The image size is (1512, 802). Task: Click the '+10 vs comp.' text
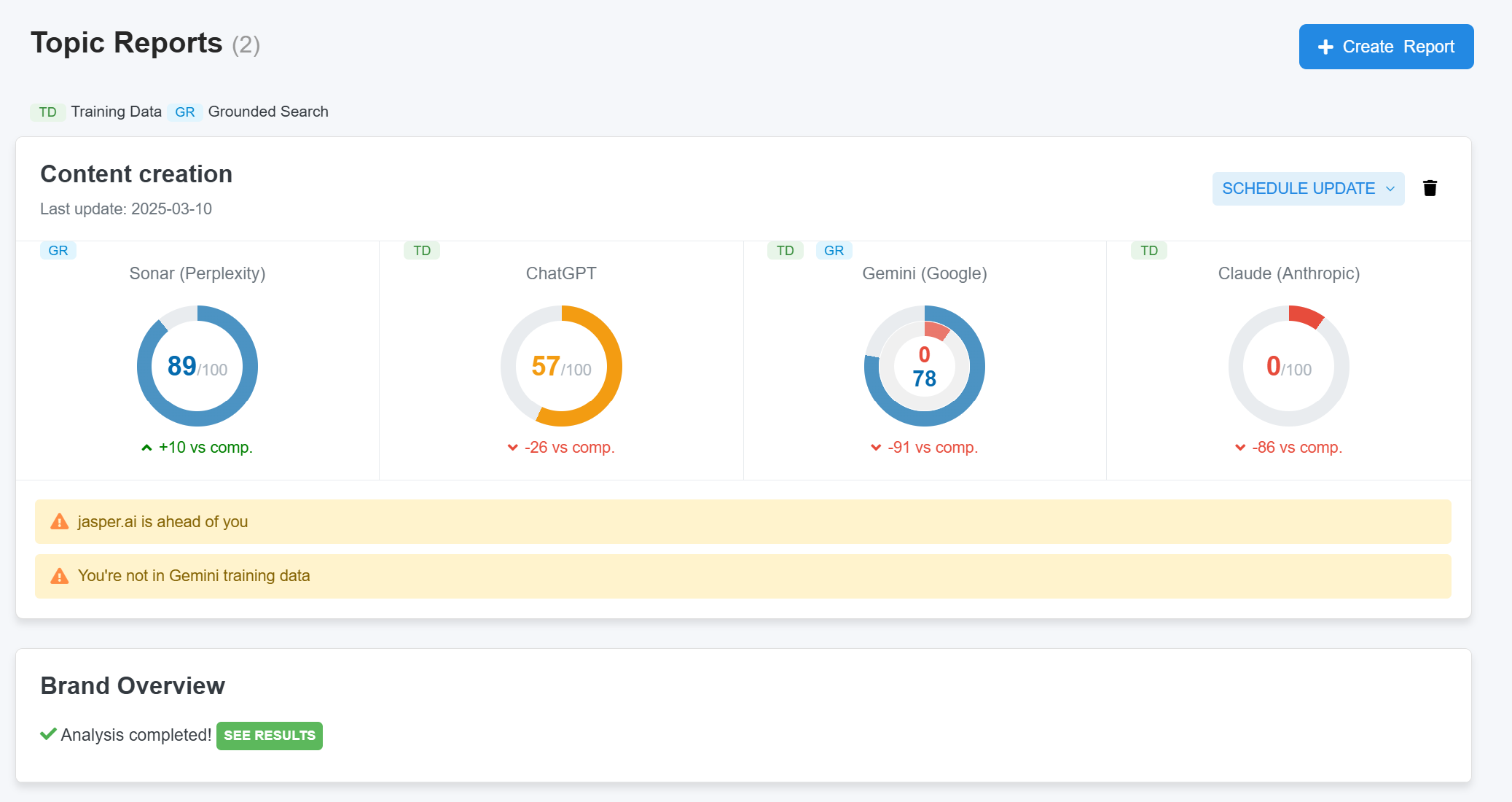pyautogui.click(x=205, y=448)
